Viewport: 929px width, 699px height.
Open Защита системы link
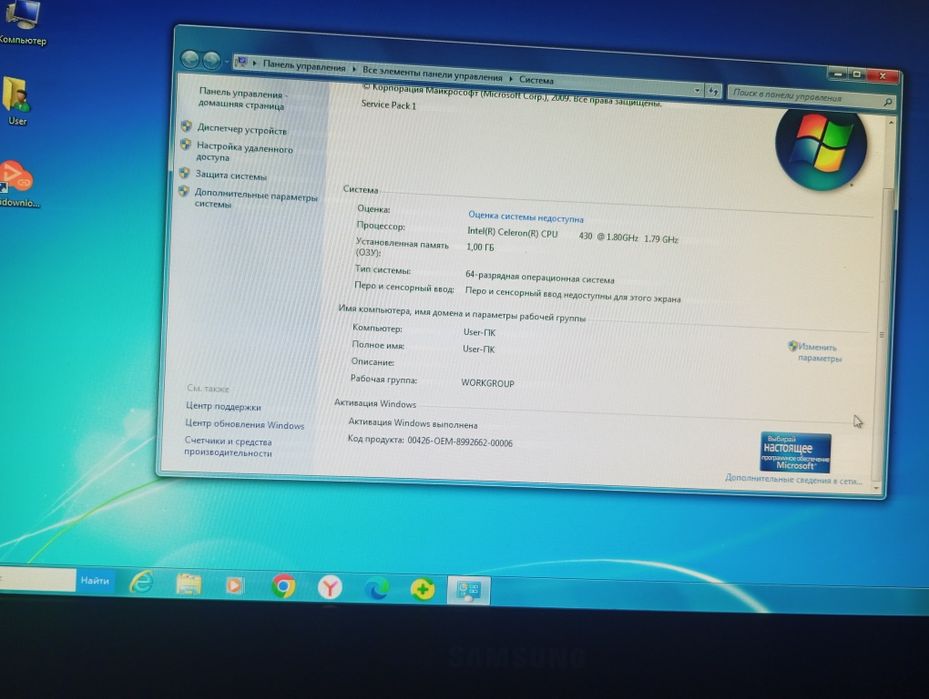pos(231,175)
